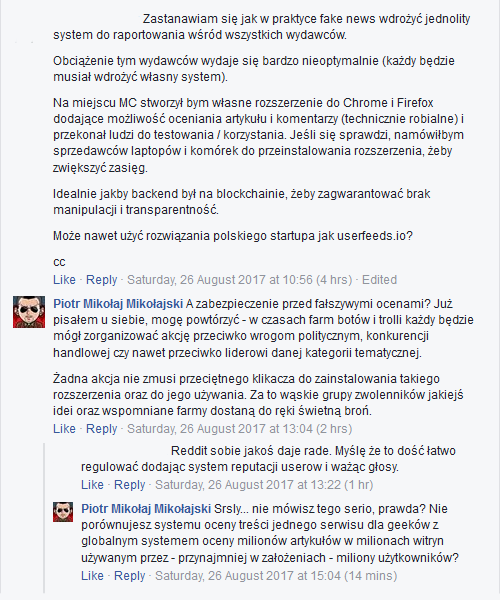This screenshot has height=600, width=500.
Task: Open timestamp Saturday, 26 August 2017 at 13:04
Action: (239, 429)
